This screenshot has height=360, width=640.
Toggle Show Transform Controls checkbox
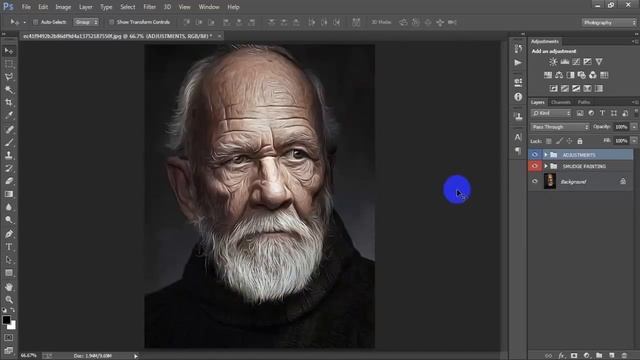[x=111, y=22]
